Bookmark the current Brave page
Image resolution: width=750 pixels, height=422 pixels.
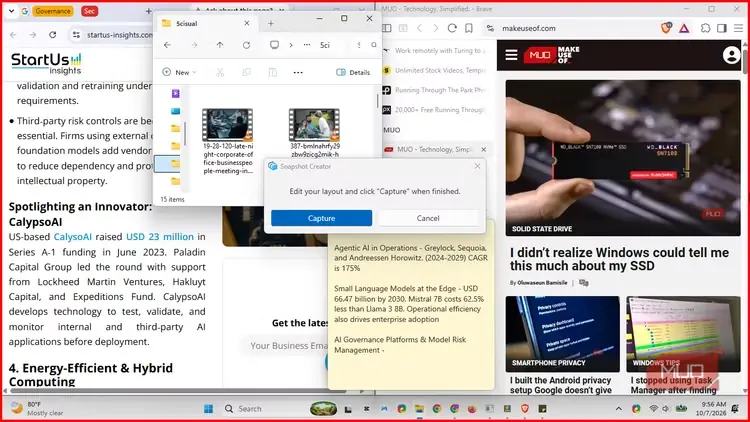pos(469,28)
